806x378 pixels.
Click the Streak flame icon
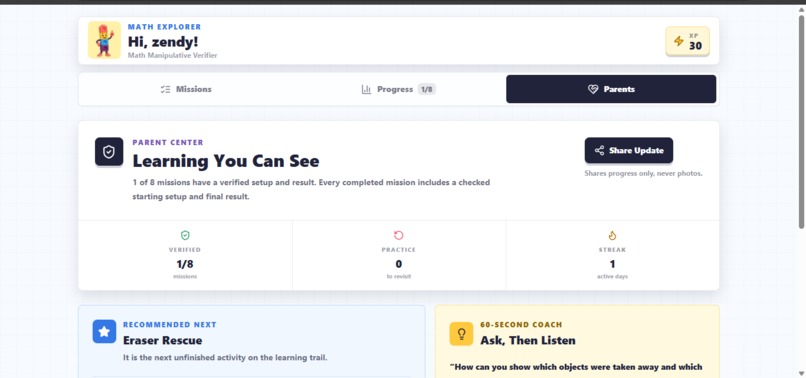(x=612, y=235)
